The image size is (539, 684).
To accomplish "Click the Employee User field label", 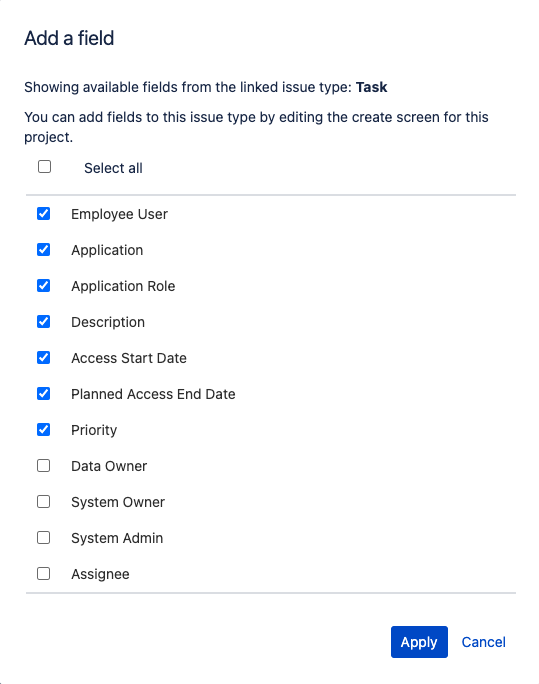I will click(119, 214).
